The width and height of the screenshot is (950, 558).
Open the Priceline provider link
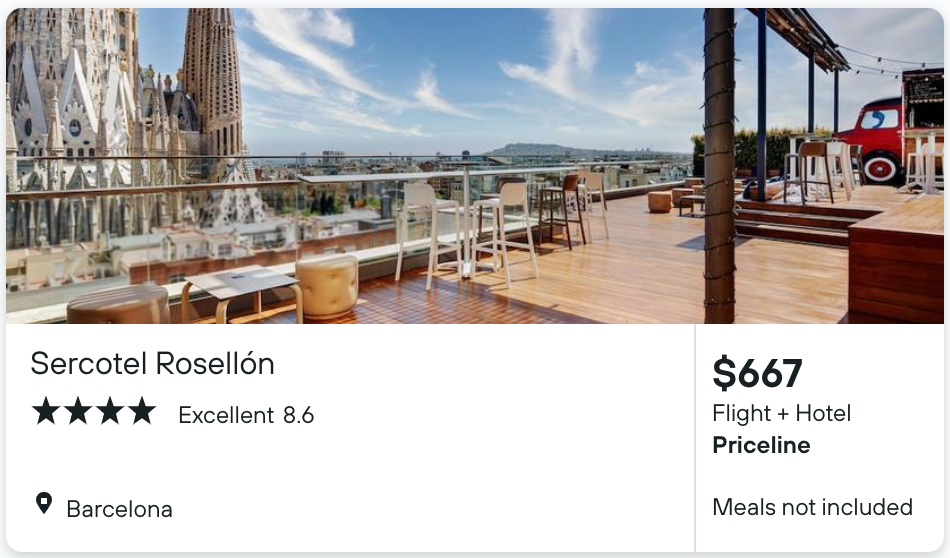pyautogui.click(x=761, y=445)
